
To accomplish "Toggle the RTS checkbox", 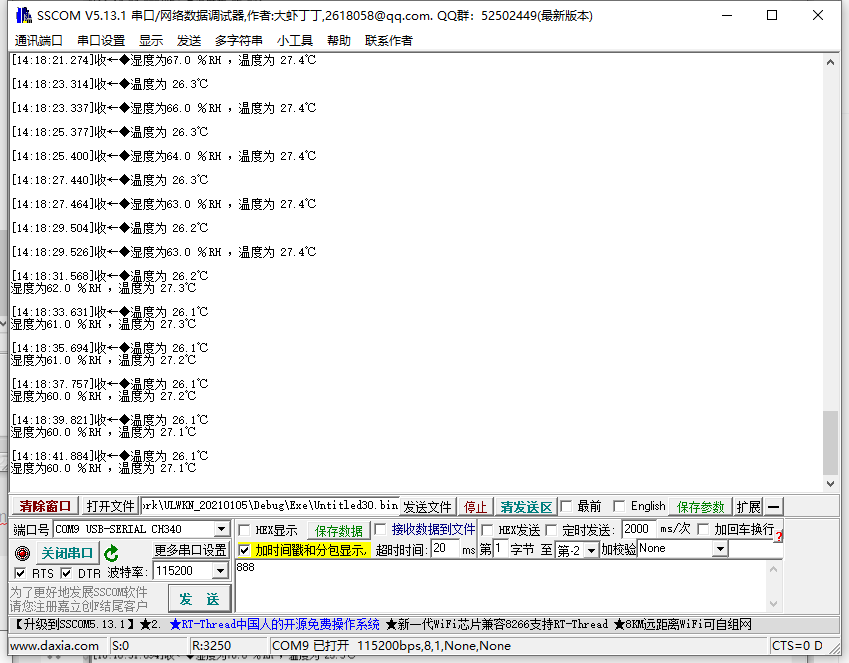I will click(20, 573).
